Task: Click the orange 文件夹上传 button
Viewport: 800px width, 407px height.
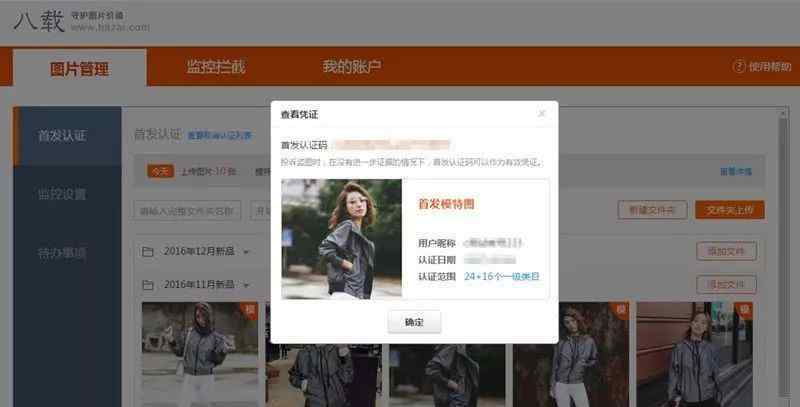Action: [x=730, y=210]
